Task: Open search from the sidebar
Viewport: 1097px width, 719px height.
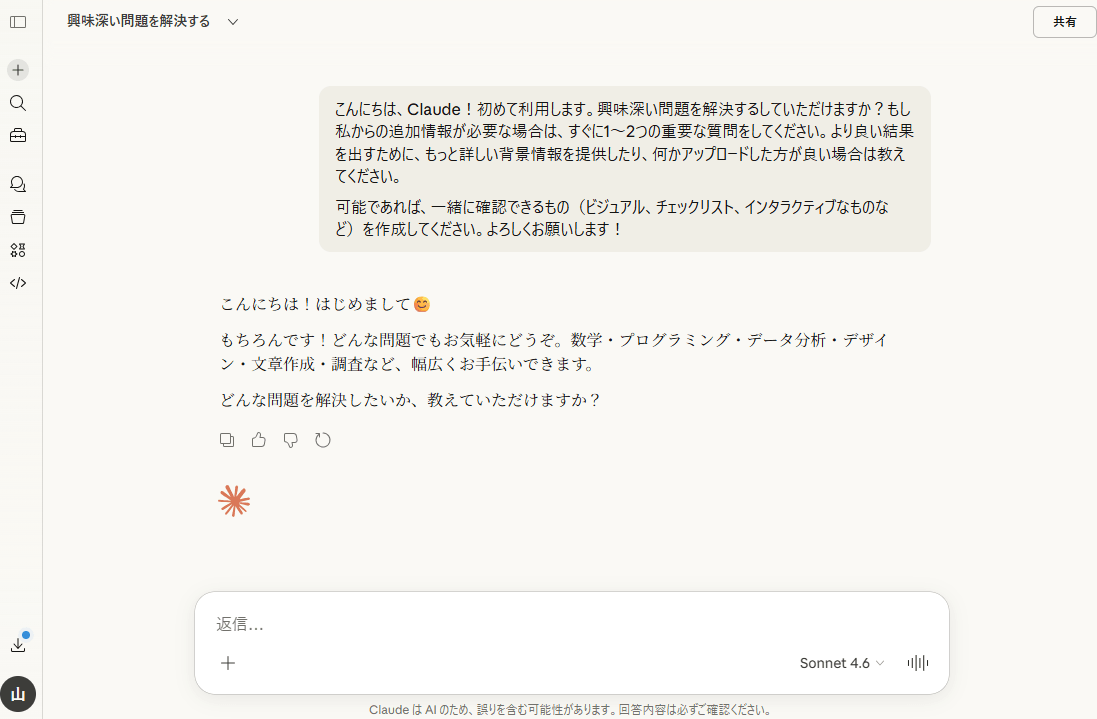Action: [x=17, y=103]
